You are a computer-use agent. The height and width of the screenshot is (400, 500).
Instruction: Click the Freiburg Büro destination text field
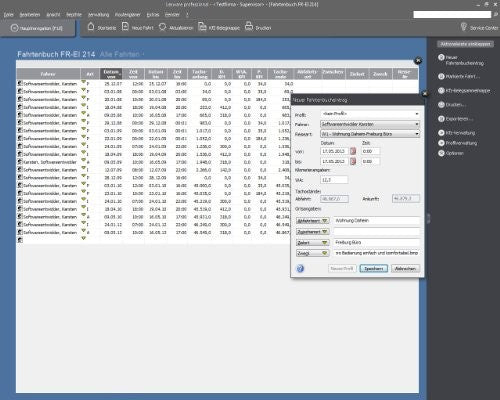click(x=377, y=243)
